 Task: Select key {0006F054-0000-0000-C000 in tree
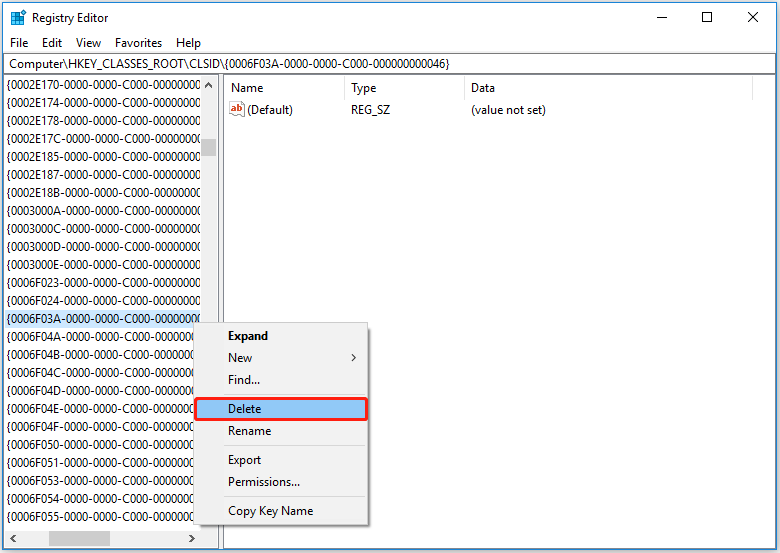click(99, 498)
